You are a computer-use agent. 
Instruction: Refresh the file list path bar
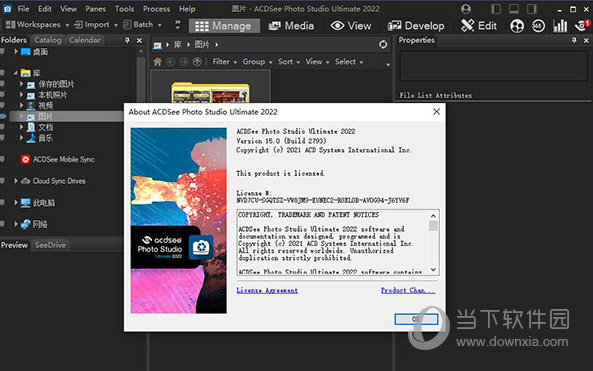pos(383,45)
